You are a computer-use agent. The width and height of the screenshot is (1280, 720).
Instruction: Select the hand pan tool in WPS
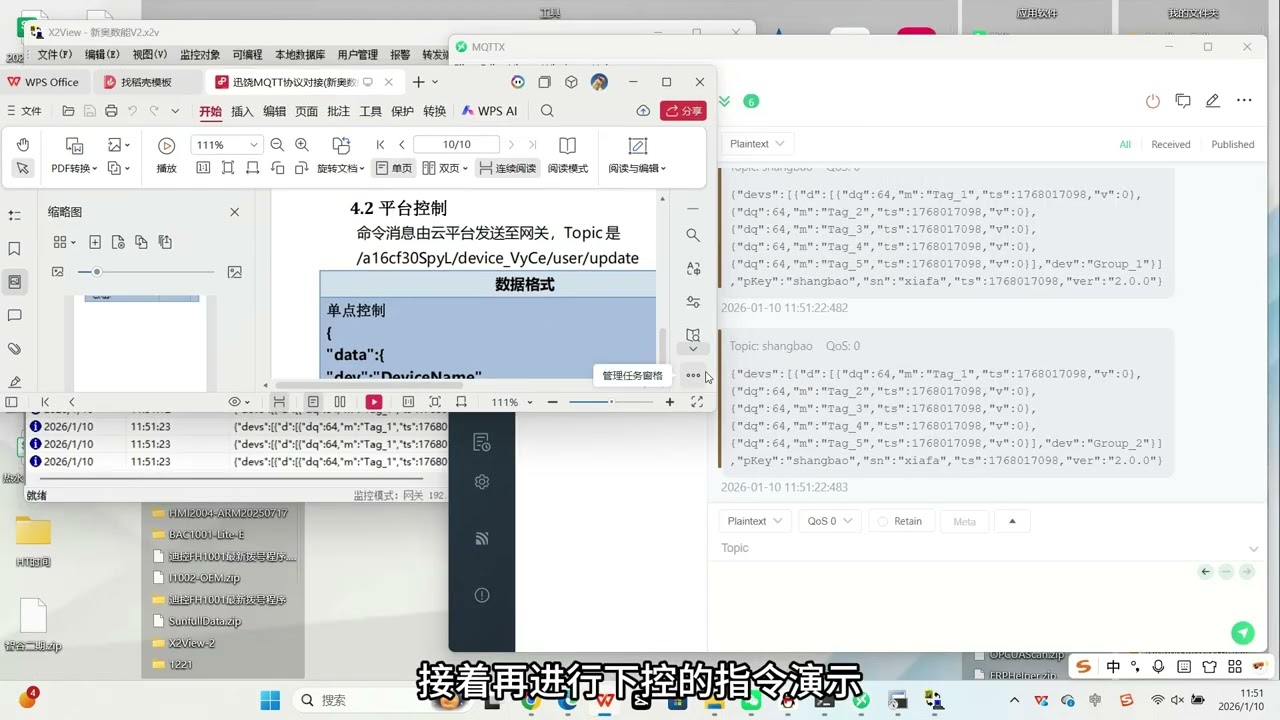[x=22, y=145]
